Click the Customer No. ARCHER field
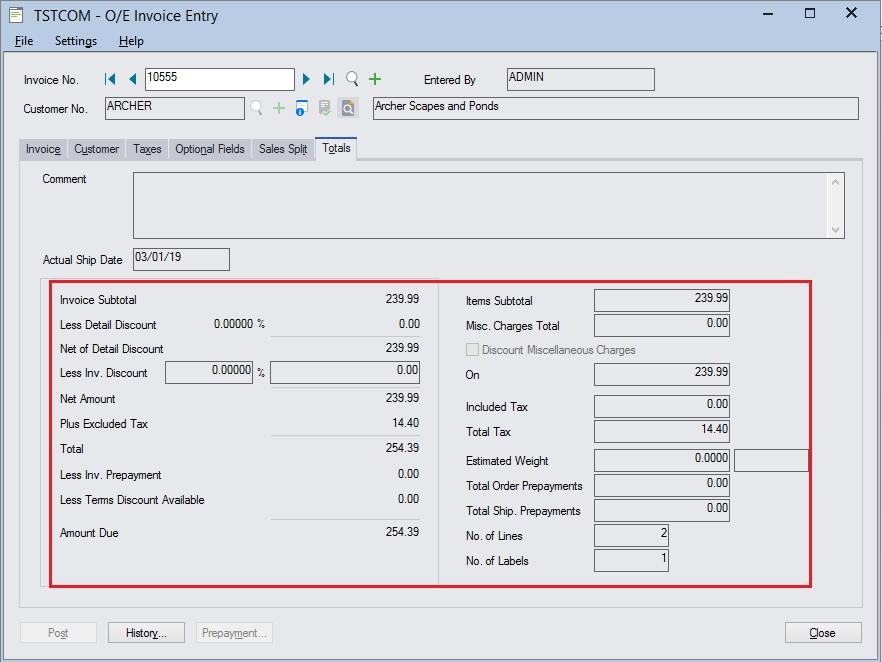This screenshot has width=882, height=662. pos(175,108)
